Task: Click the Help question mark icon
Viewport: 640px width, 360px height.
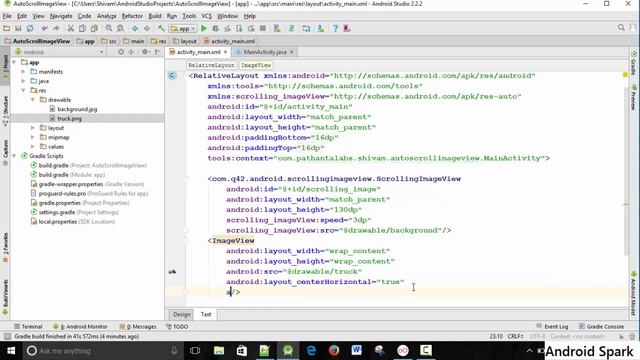Action: 335,29
